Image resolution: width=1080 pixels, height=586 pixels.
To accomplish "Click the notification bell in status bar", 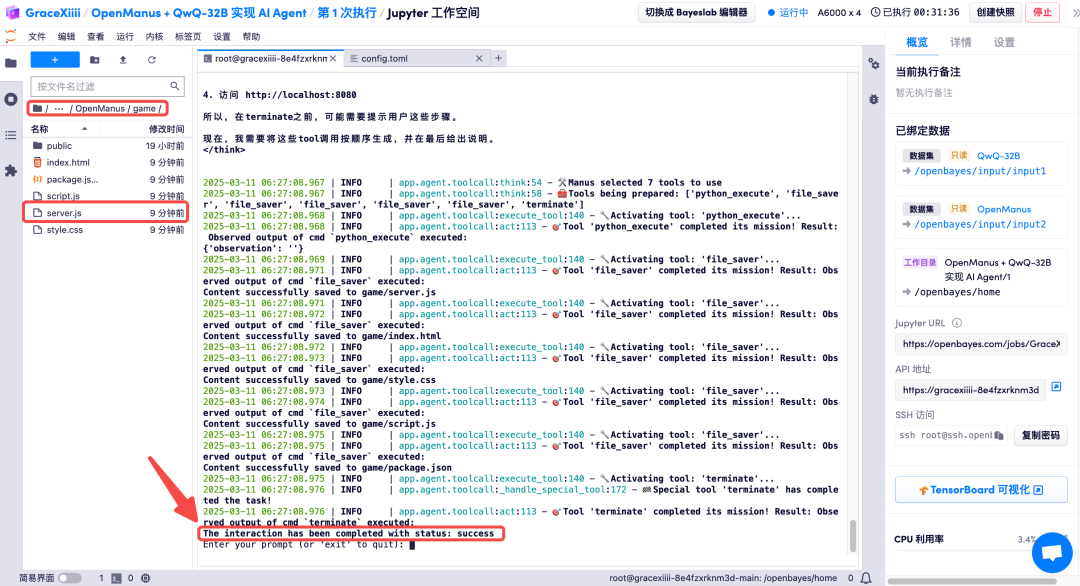I will point(866,578).
